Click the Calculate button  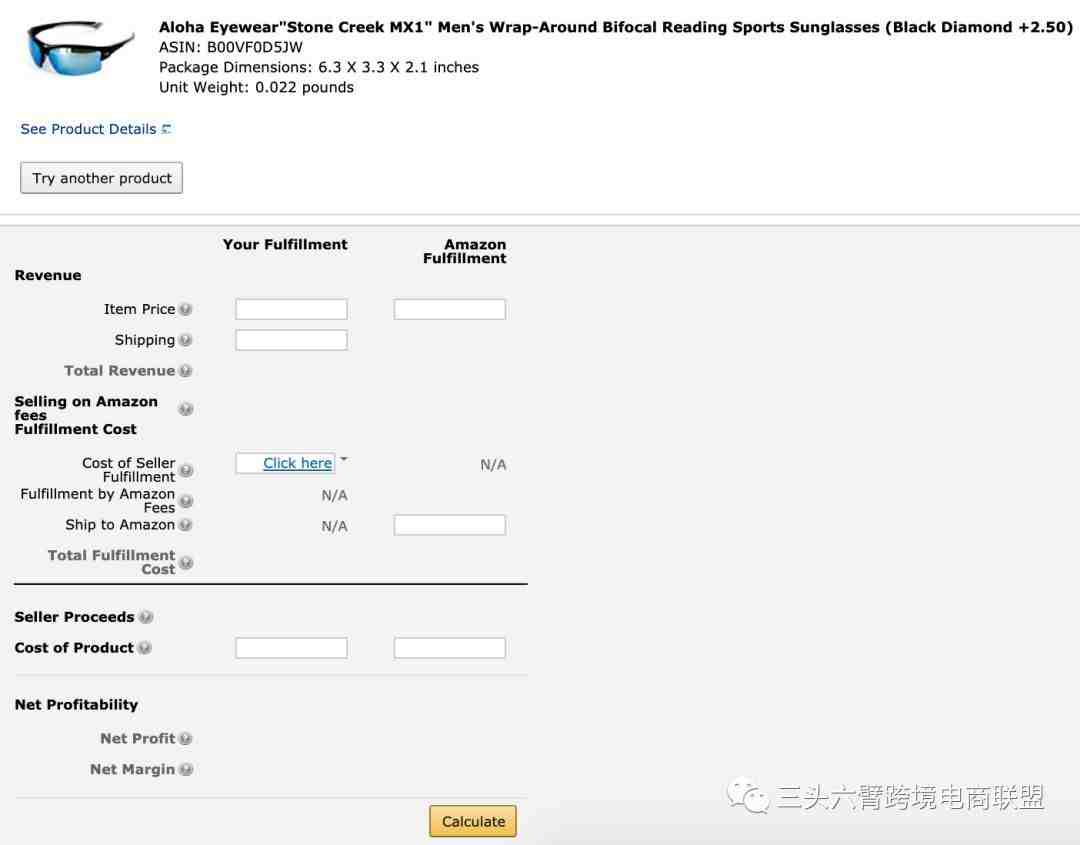click(x=473, y=821)
